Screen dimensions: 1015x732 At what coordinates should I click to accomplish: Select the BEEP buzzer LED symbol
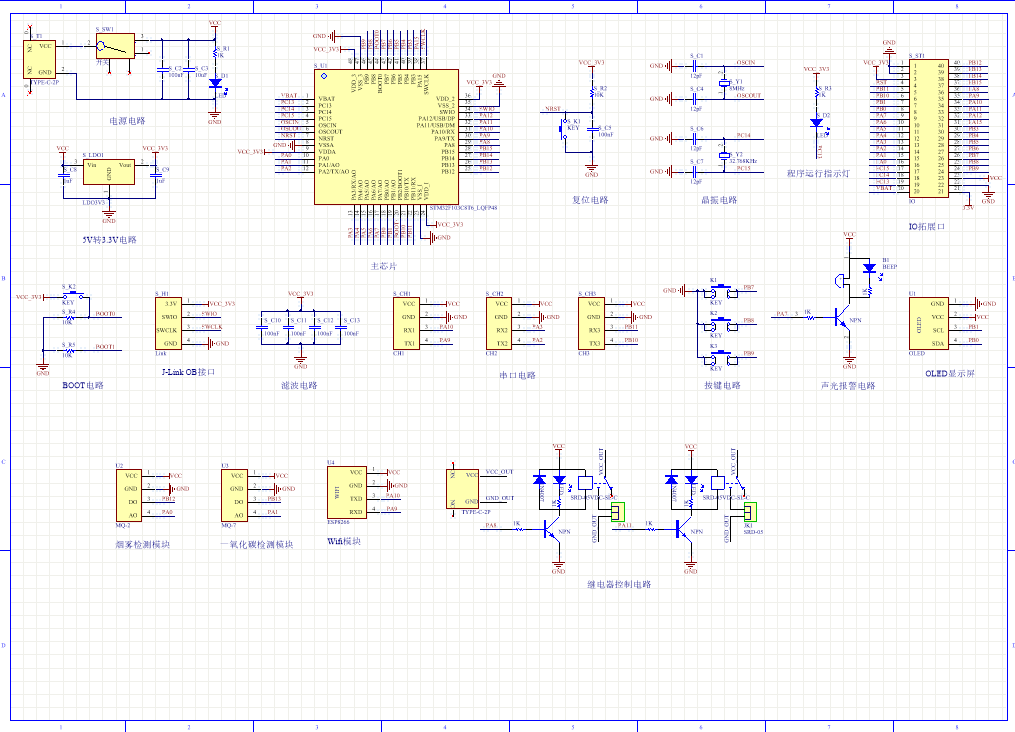869,268
